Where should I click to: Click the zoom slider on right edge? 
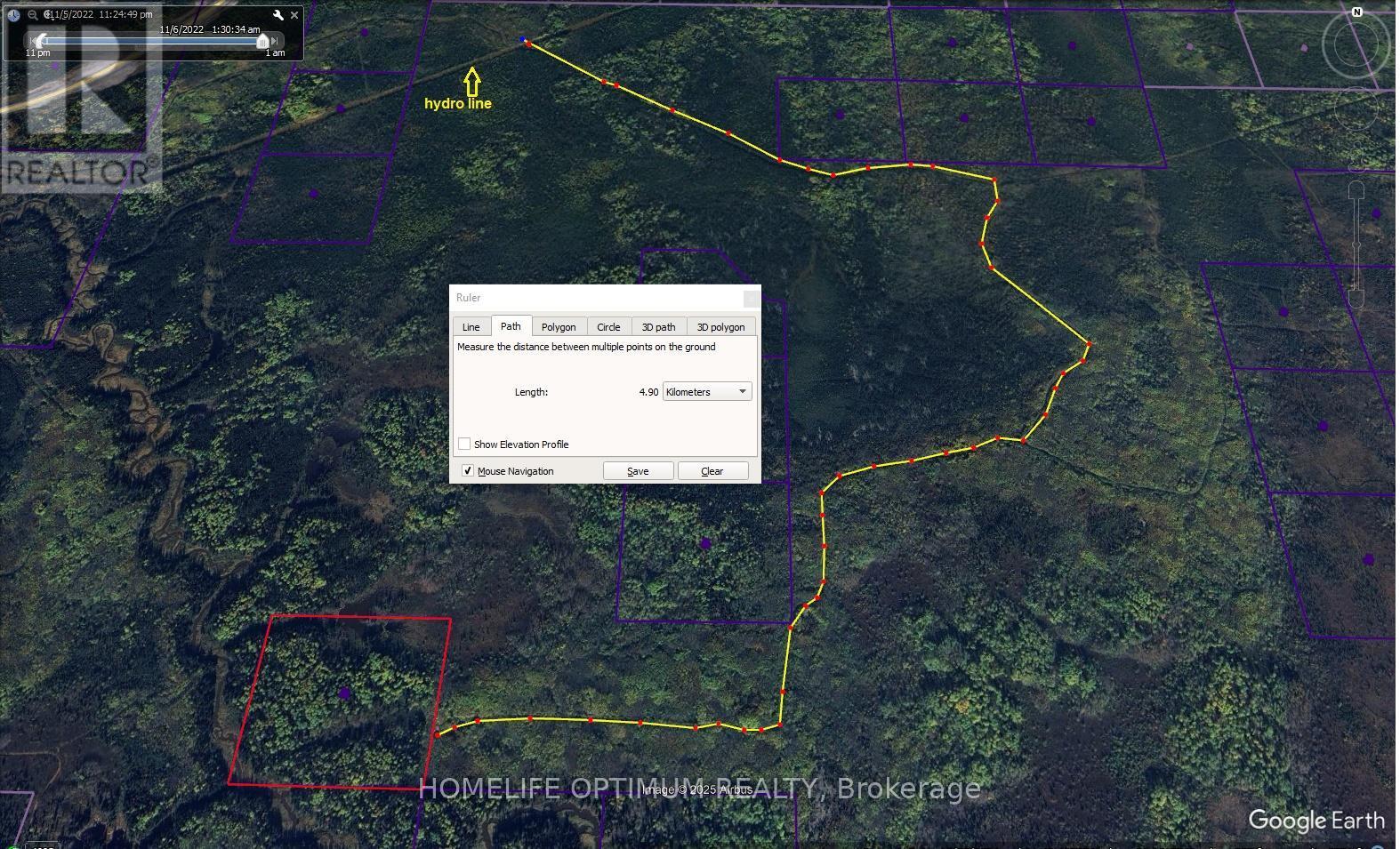[1356, 244]
